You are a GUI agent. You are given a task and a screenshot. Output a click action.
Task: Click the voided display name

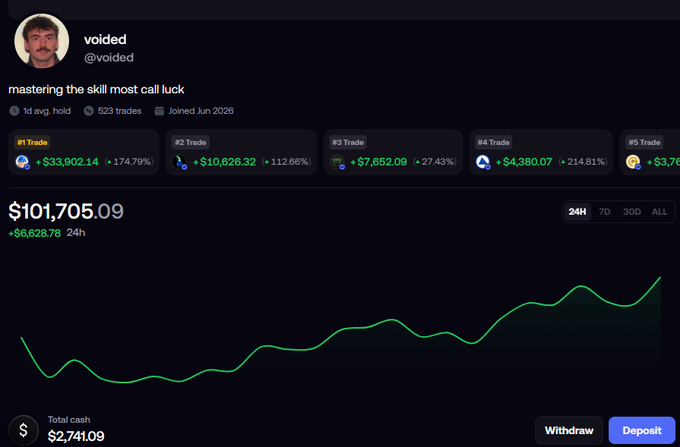(x=105, y=39)
